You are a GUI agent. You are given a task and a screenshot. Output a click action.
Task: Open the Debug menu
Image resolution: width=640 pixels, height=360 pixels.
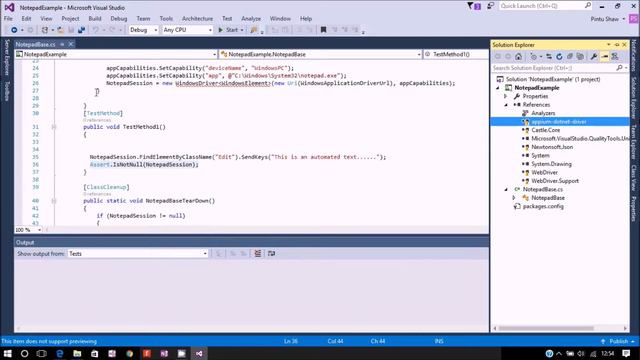tap(118, 18)
